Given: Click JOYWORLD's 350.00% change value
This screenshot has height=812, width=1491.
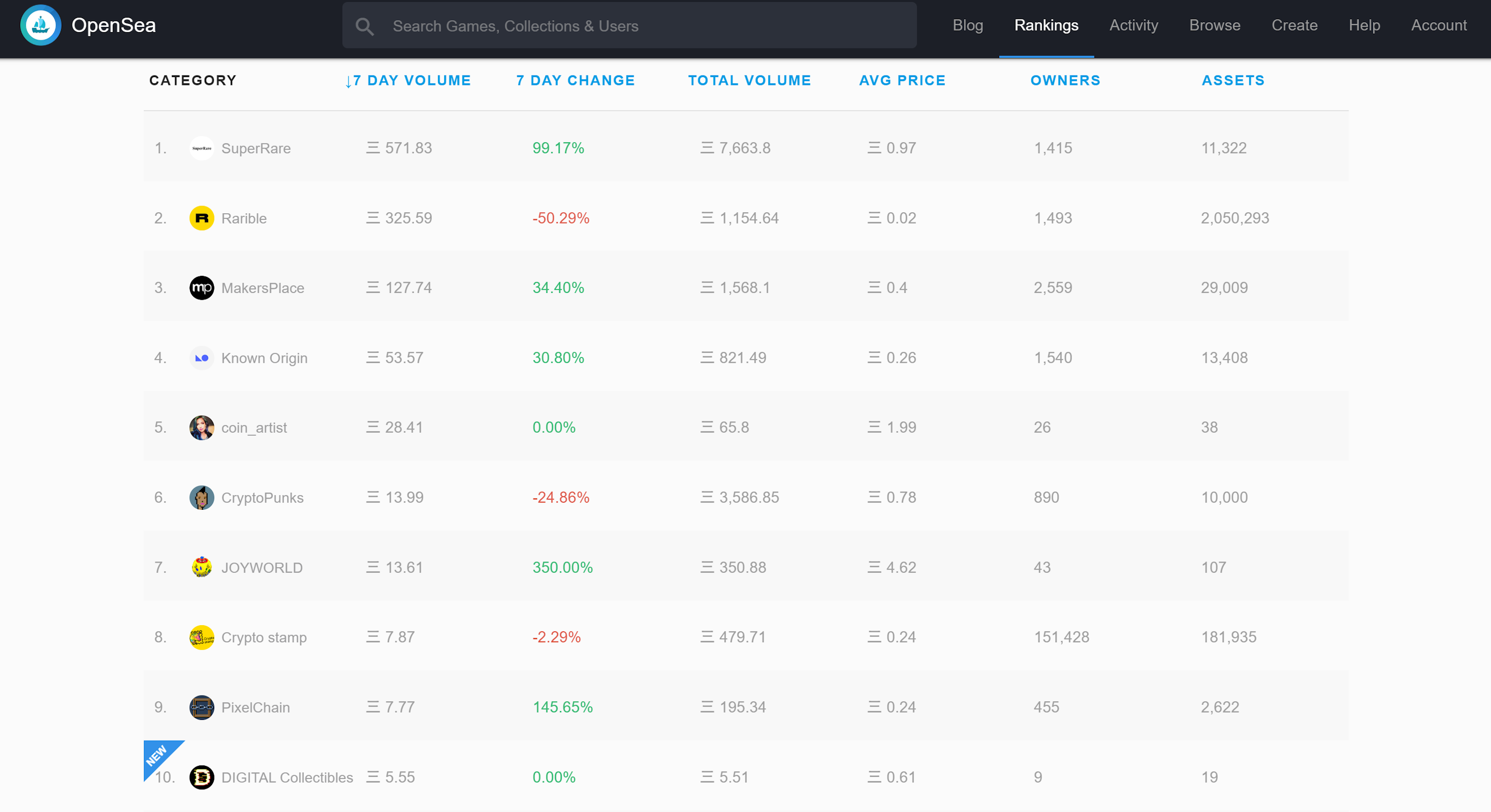Looking at the screenshot, I should (563, 567).
